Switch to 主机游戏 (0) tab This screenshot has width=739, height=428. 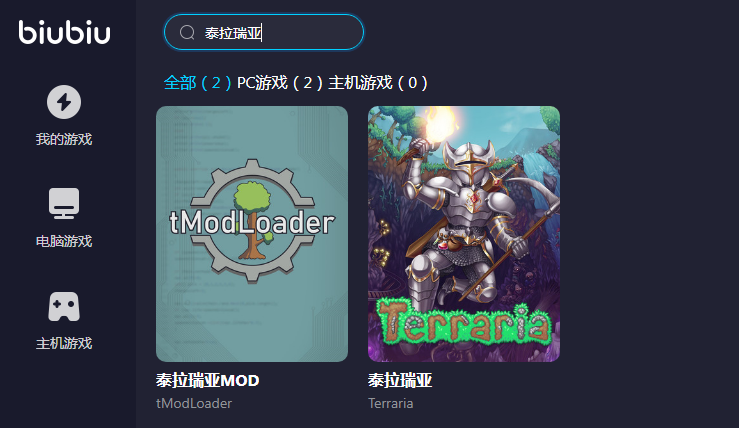point(378,83)
